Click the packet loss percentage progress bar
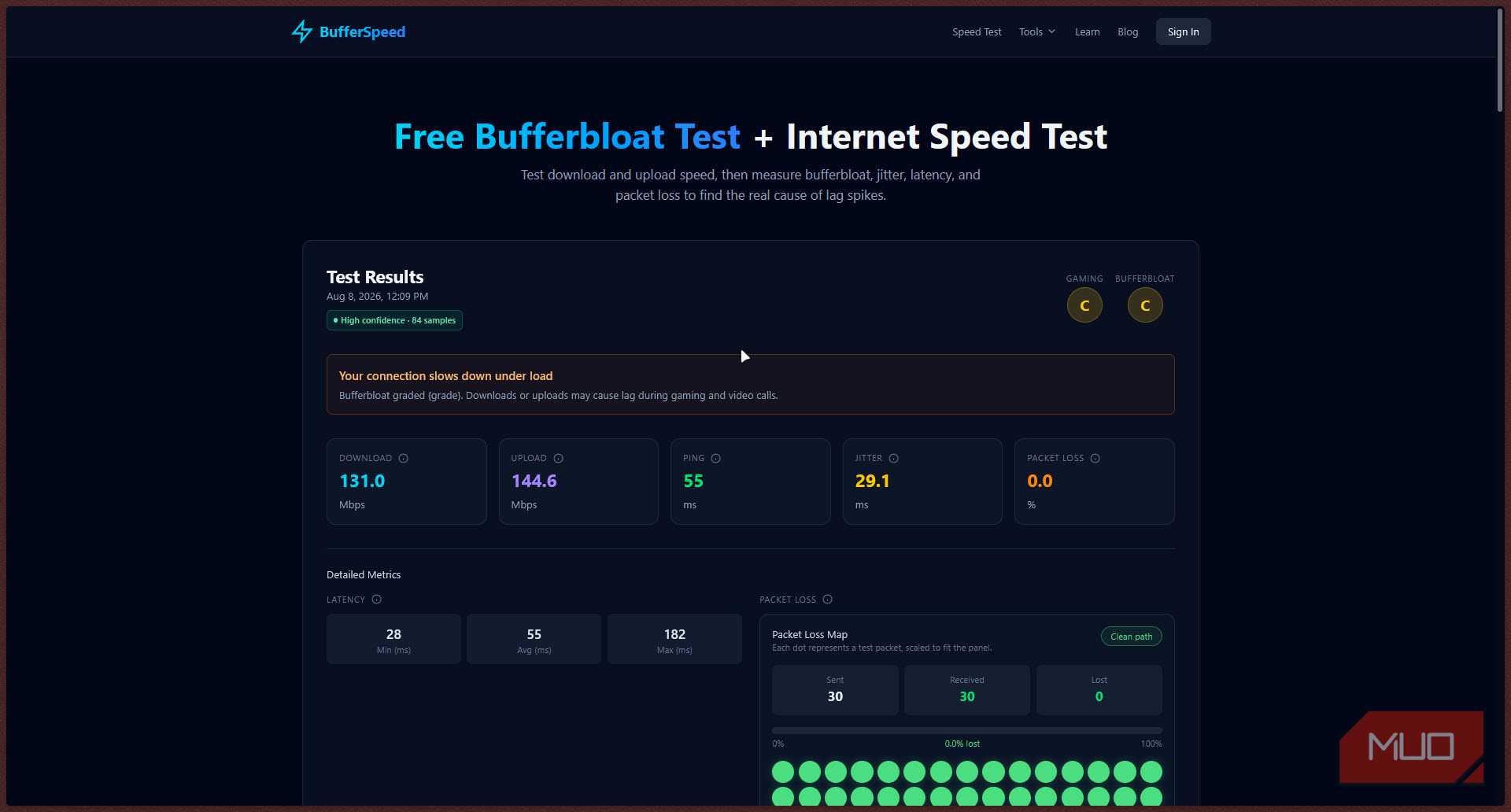1511x812 pixels. (x=966, y=731)
